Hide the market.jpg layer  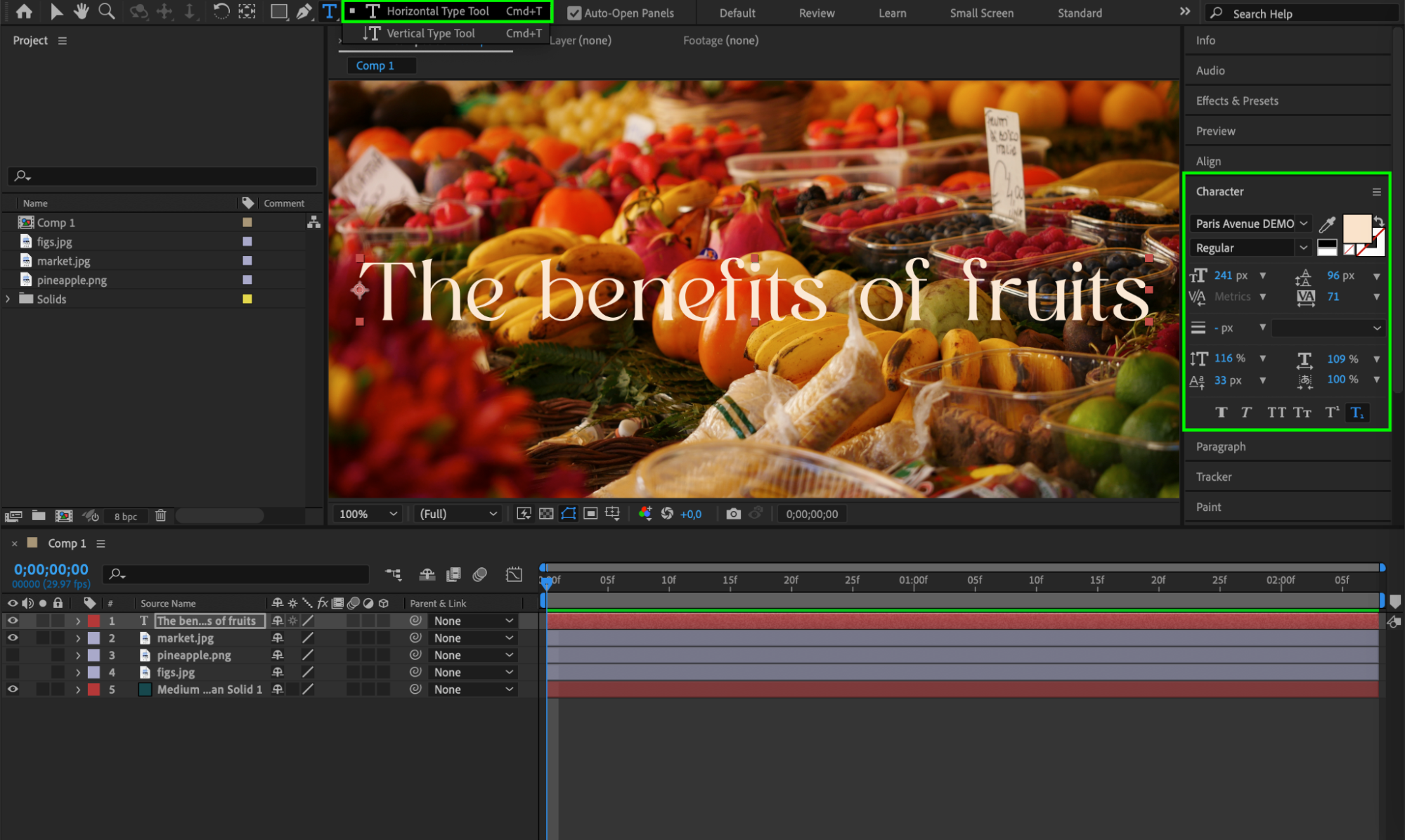click(13, 638)
